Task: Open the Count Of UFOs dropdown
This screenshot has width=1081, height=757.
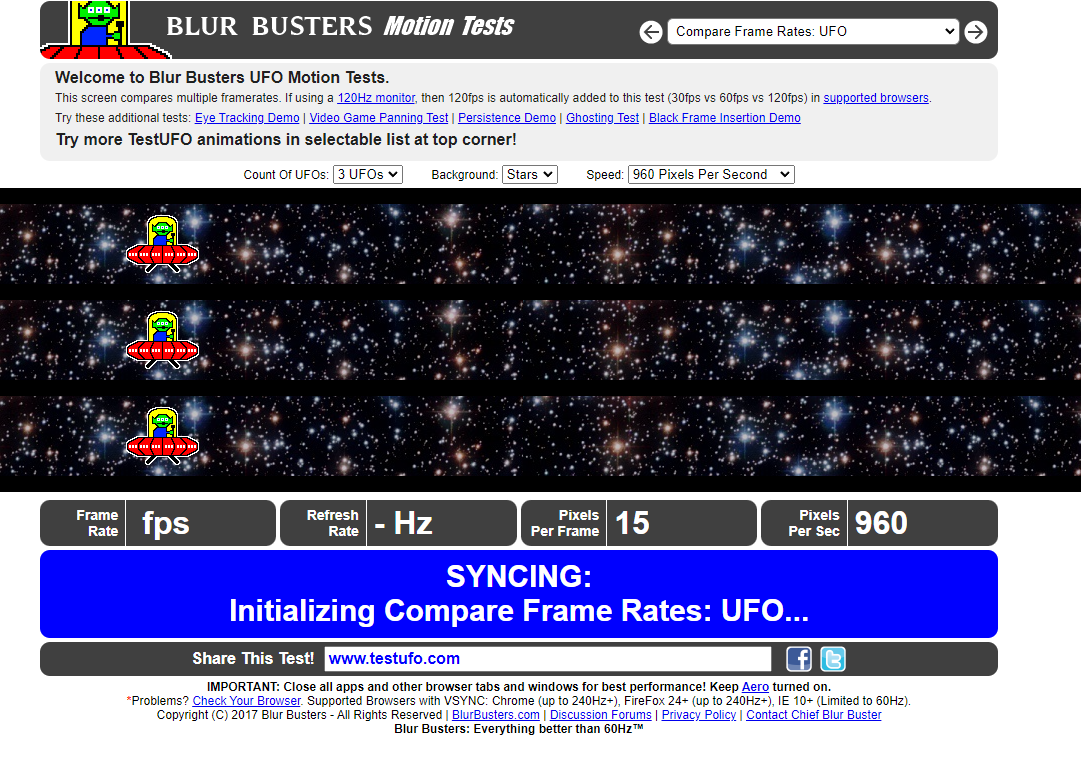Action: 367,174
